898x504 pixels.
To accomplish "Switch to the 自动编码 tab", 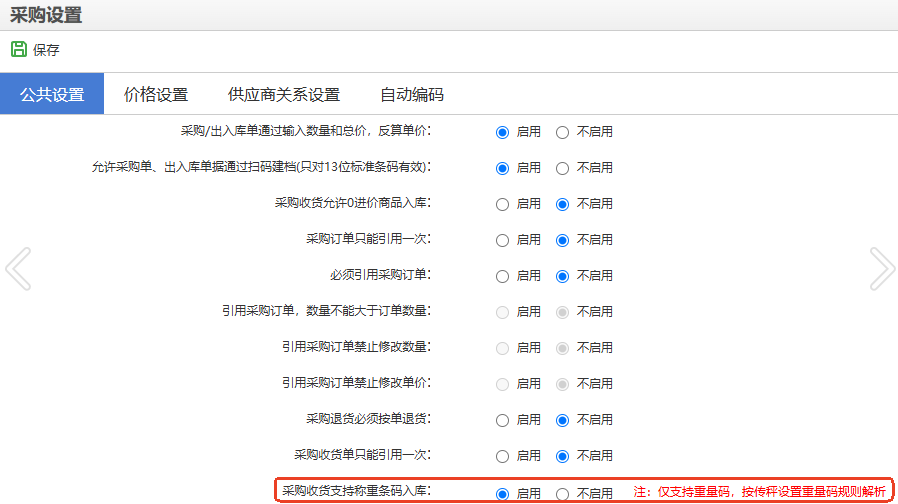I will coord(412,95).
